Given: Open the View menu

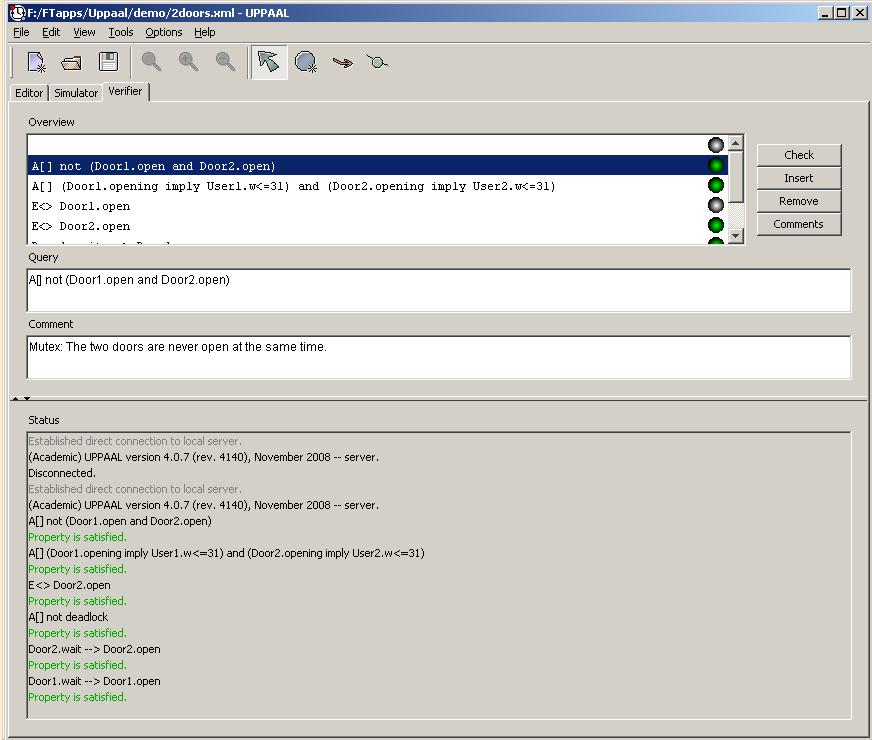Looking at the screenshot, I should pos(84,32).
